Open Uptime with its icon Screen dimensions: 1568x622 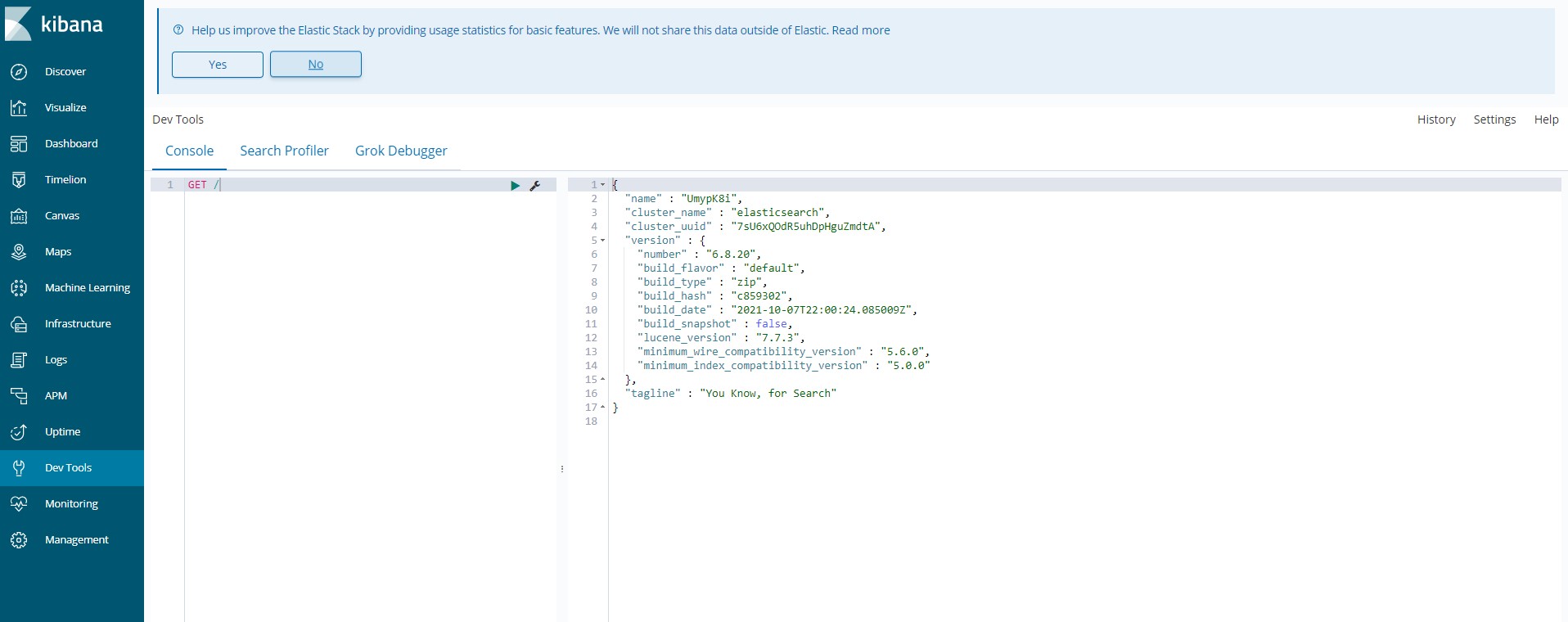[19, 432]
